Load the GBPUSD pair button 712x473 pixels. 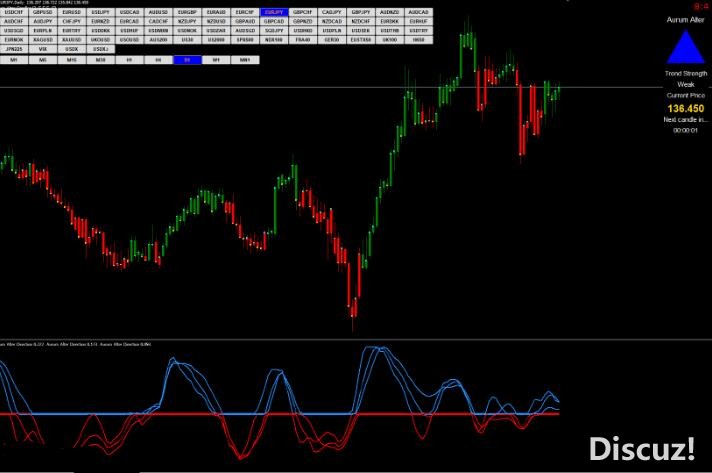(43, 12)
